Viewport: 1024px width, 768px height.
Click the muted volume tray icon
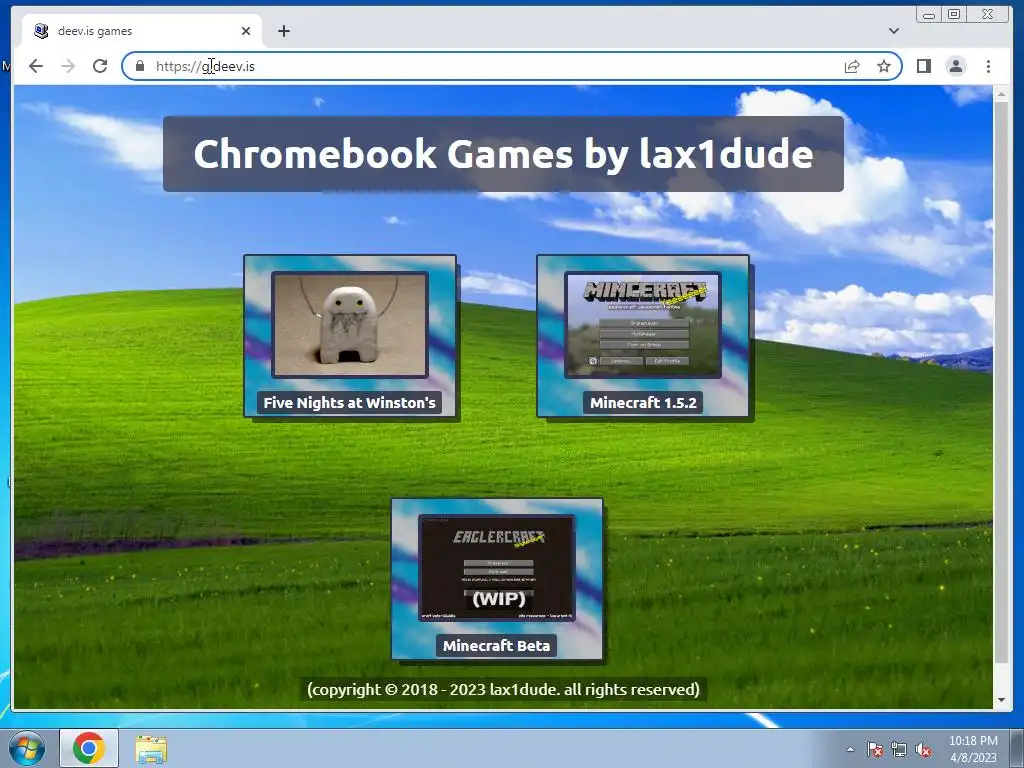923,749
